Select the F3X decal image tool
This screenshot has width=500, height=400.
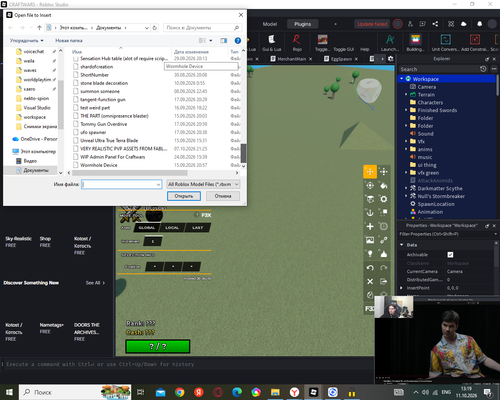coord(370,240)
